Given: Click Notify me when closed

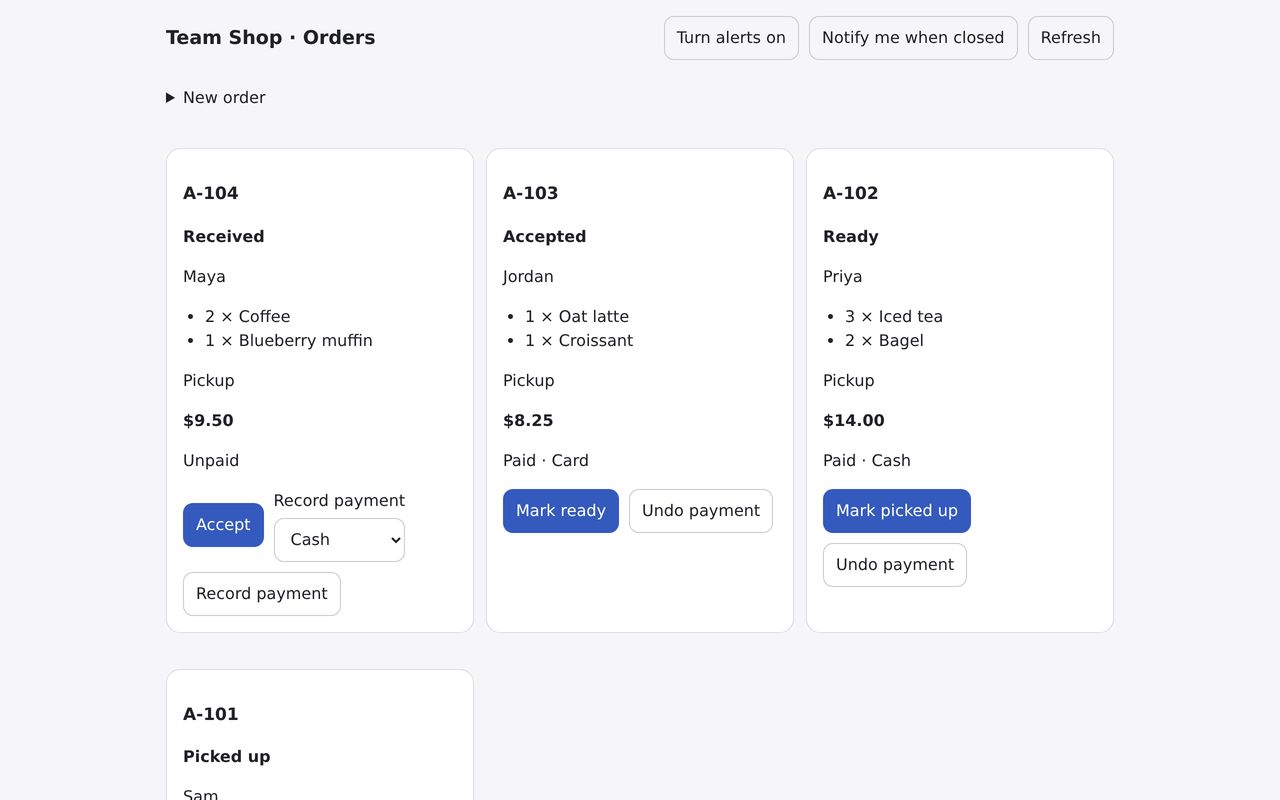Looking at the screenshot, I should [913, 38].
